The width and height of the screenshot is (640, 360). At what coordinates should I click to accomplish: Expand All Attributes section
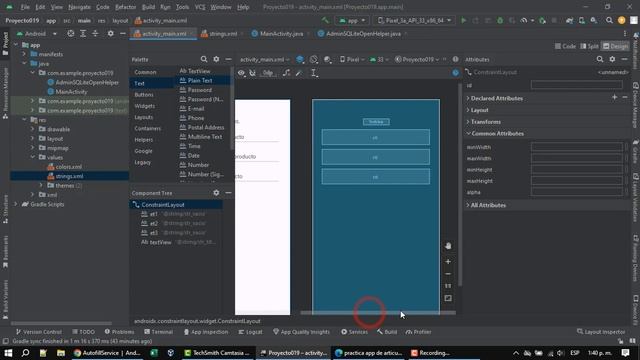[x=468, y=205]
